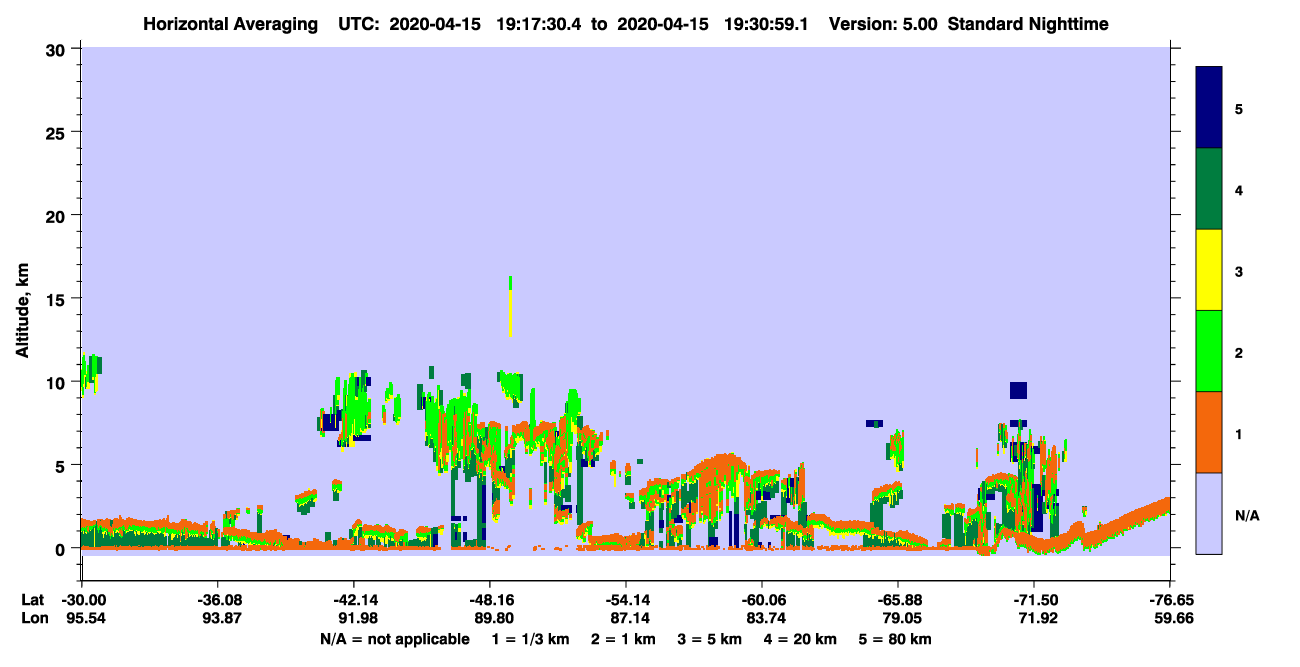Click the latitude value -42.14
Viewport: 1300px width, 667px height.
tap(353, 599)
